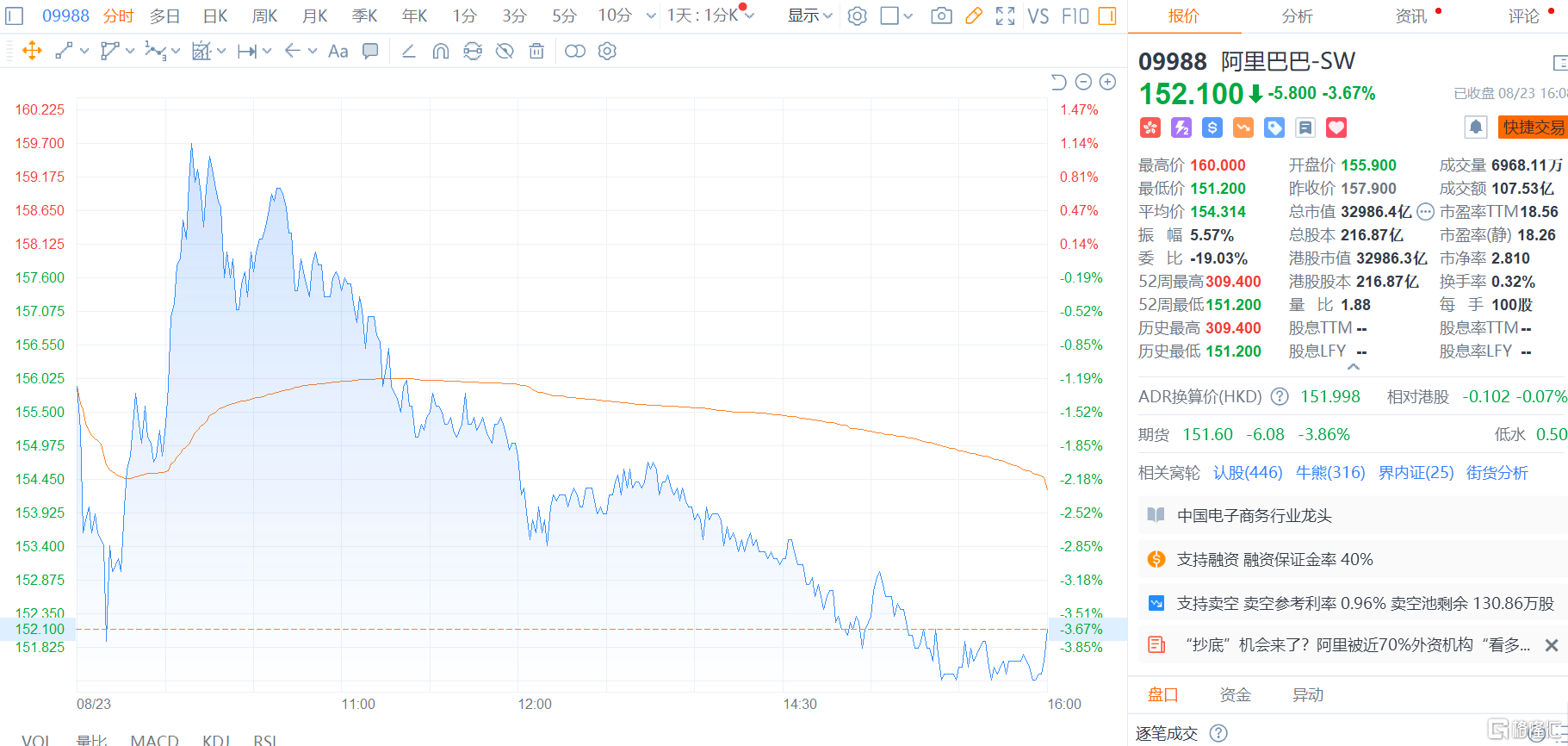The image size is (1568, 746).
Task: Add a comment bubble annotation
Action: (x=370, y=52)
